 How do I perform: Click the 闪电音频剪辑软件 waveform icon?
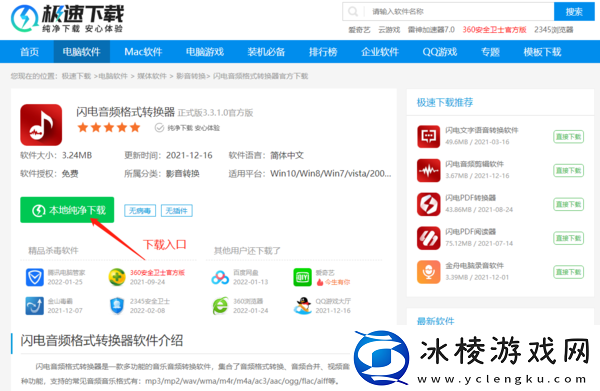pos(429,170)
